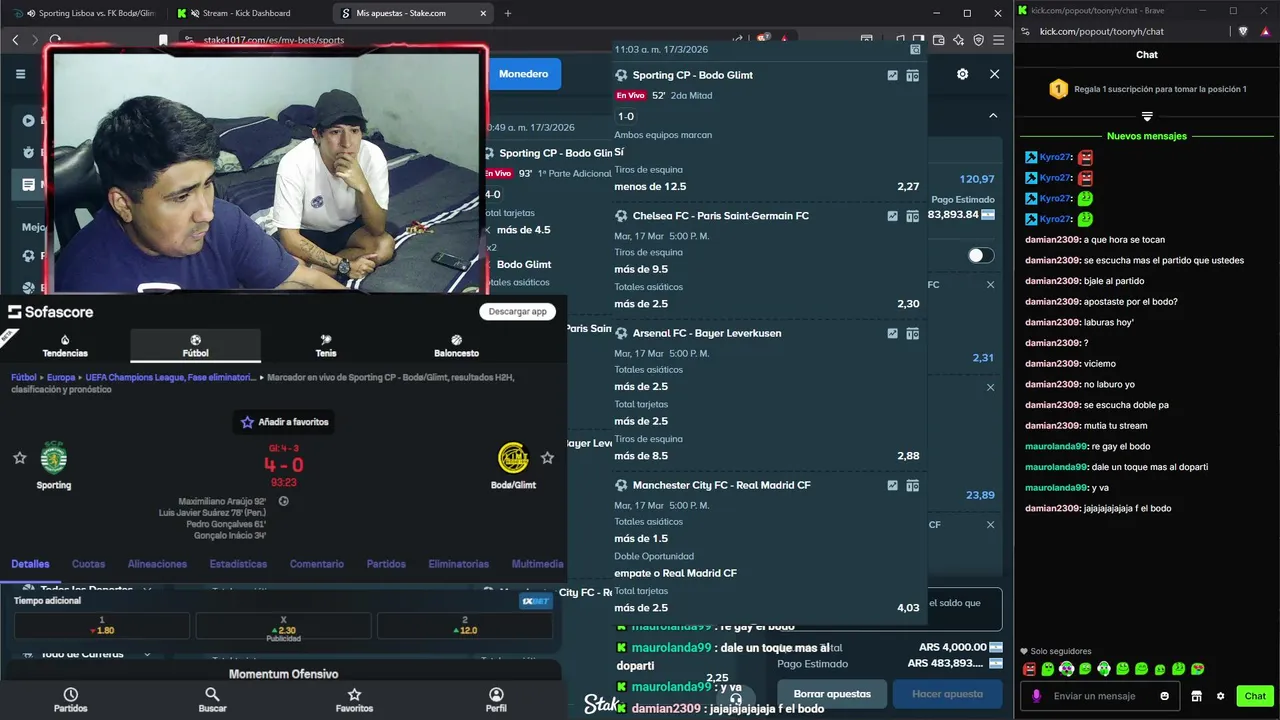The image size is (1280, 720).
Task: Open Stake hamburger menu
Action: (20, 74)
